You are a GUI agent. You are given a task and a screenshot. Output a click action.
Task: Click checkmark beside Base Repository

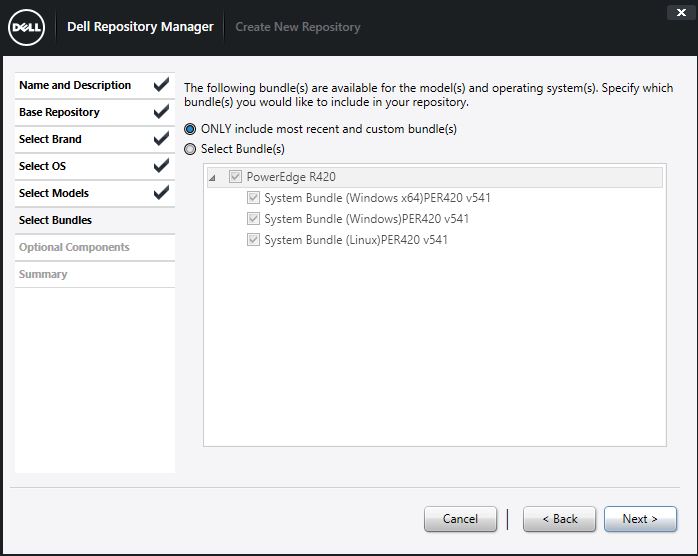[x=161, y=111]
